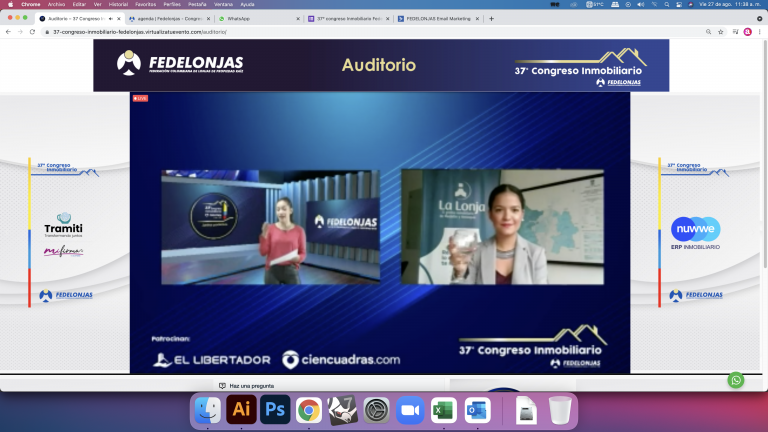Open the tab search dropdown arrow

click(x=760, y=19)
